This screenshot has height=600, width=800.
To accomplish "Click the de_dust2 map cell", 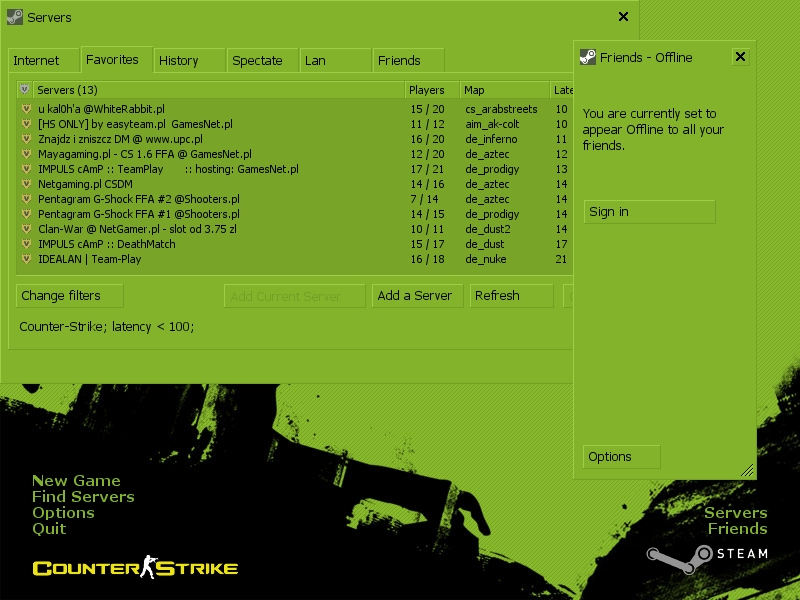I will point(487,229).
